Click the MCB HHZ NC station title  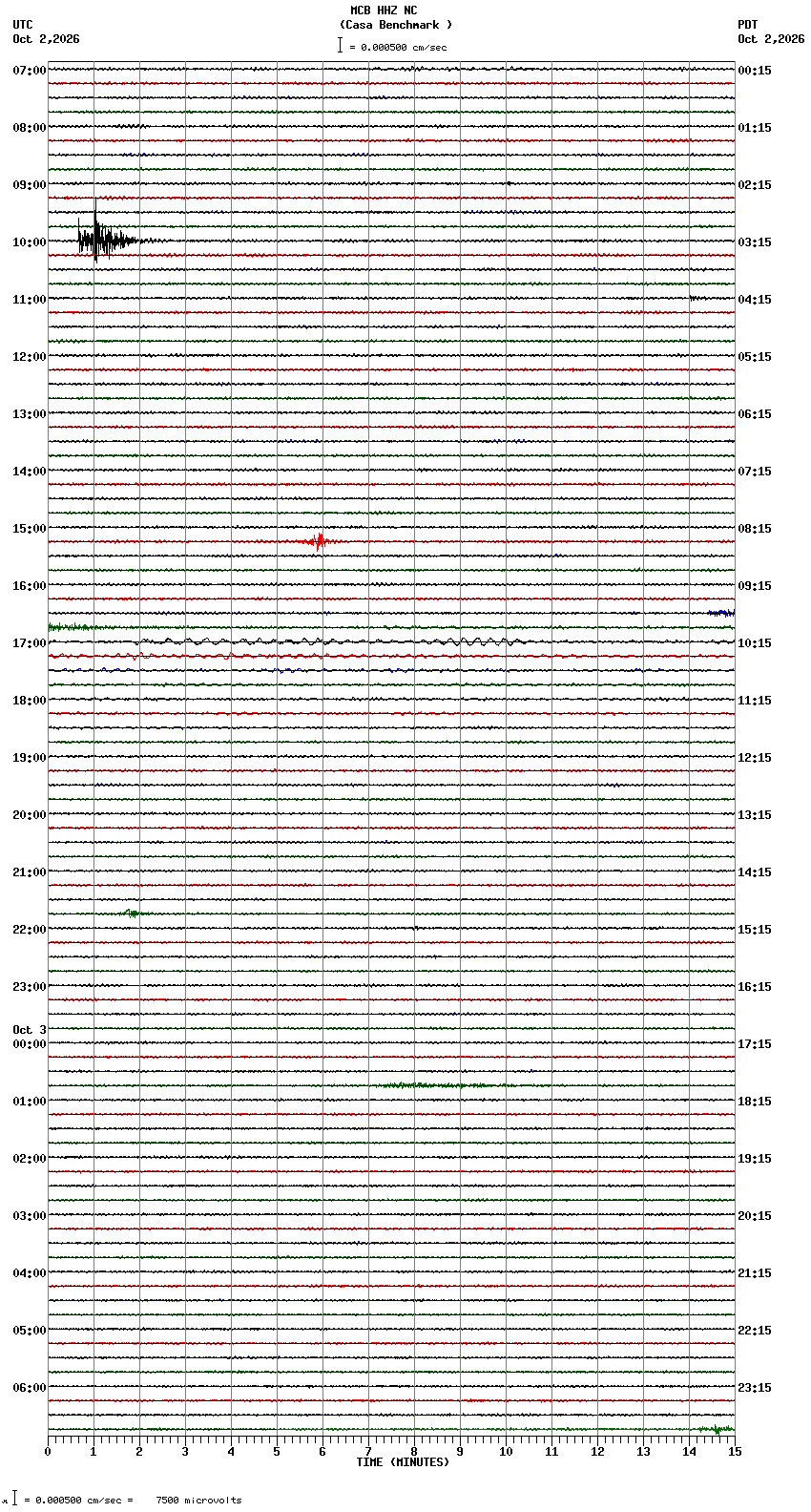[384, 10]
